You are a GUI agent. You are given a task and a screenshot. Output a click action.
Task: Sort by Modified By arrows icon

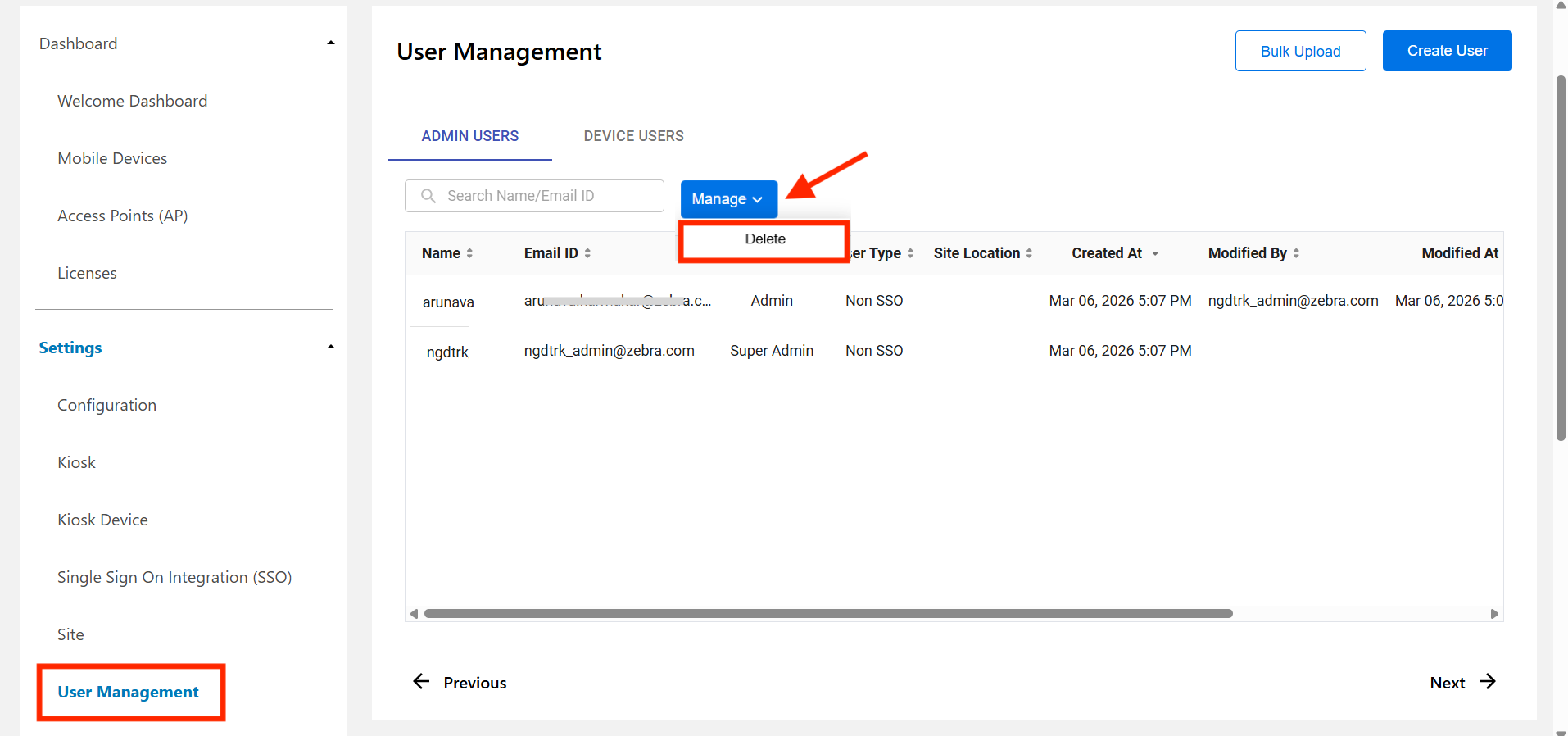pyautogui.click(x=1296, y=253)
